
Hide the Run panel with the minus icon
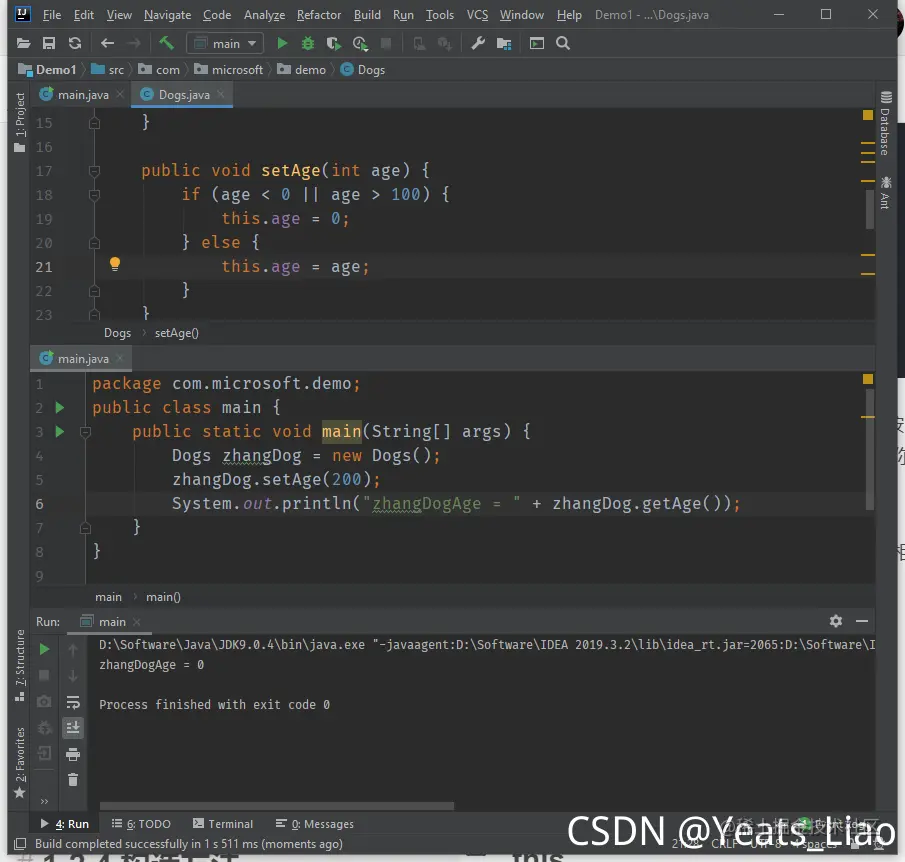[x=862, y=621]
